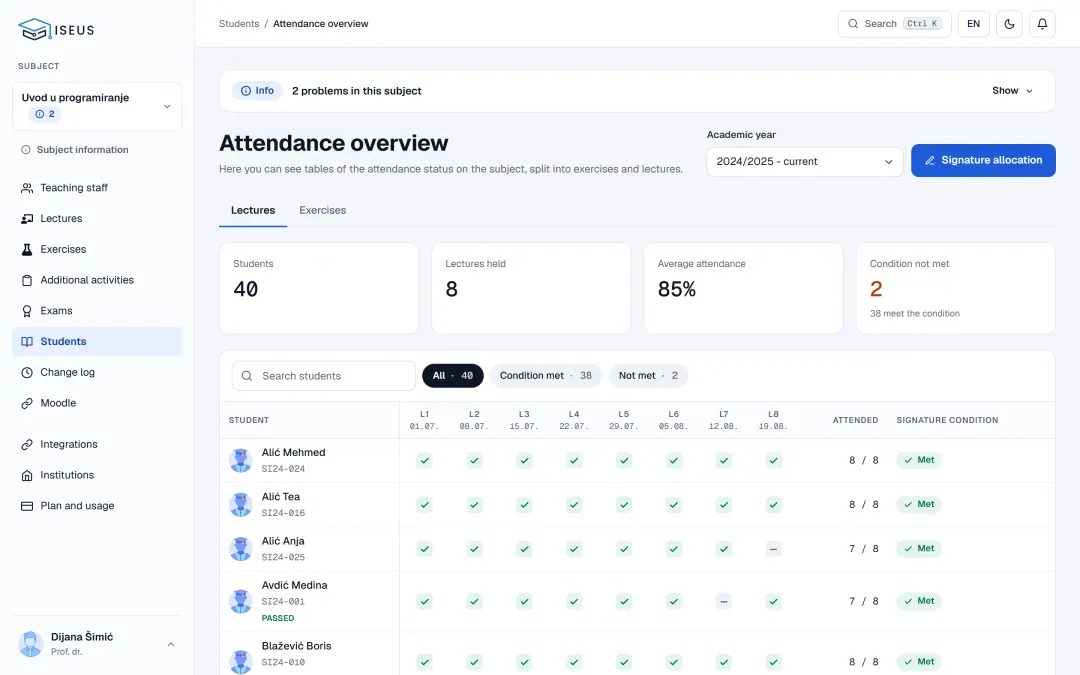Go to Institutions sidebar item
1080x675 pixels.
click(97, 475)
